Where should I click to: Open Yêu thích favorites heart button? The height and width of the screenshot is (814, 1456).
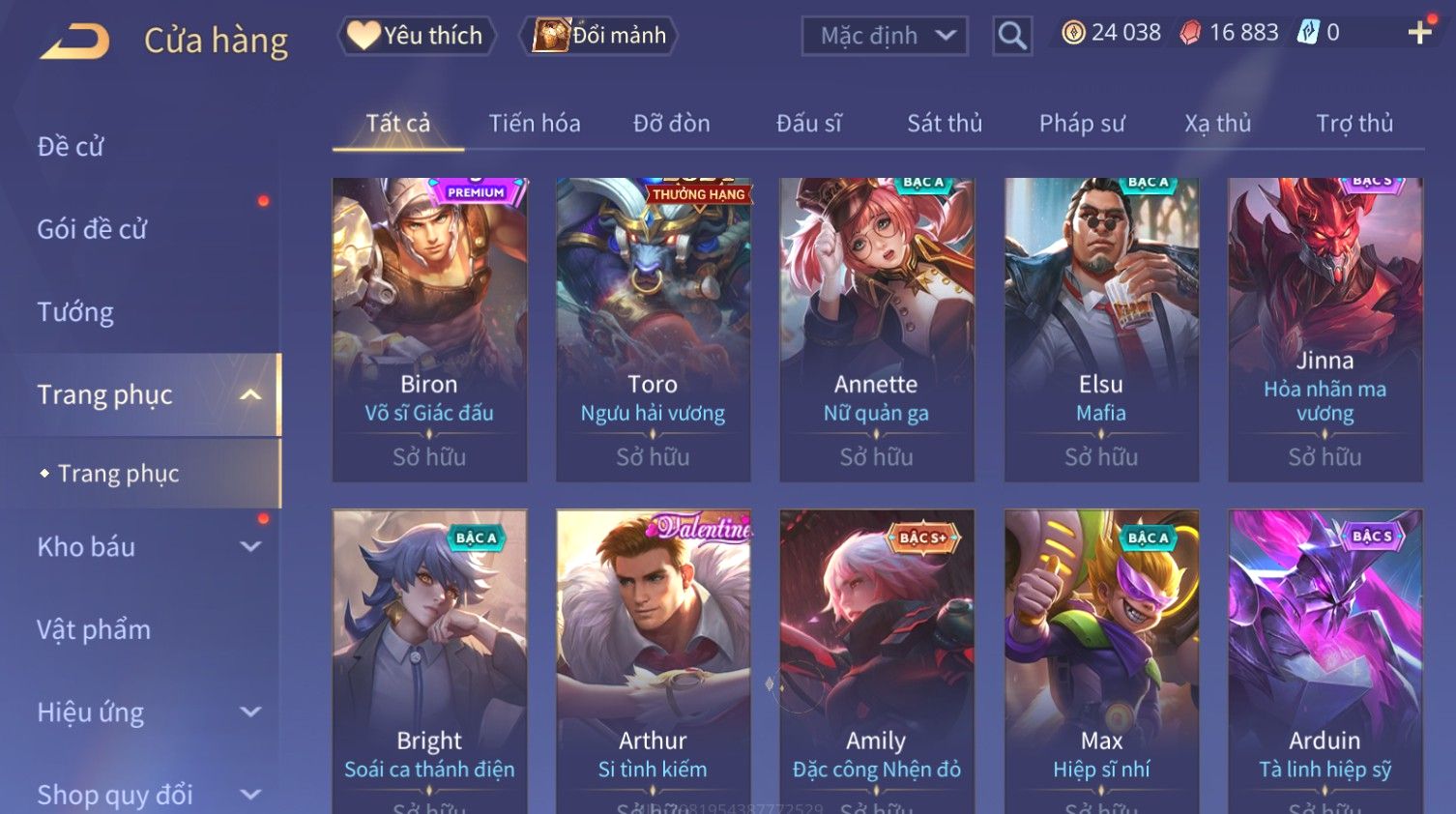(417, 36)
